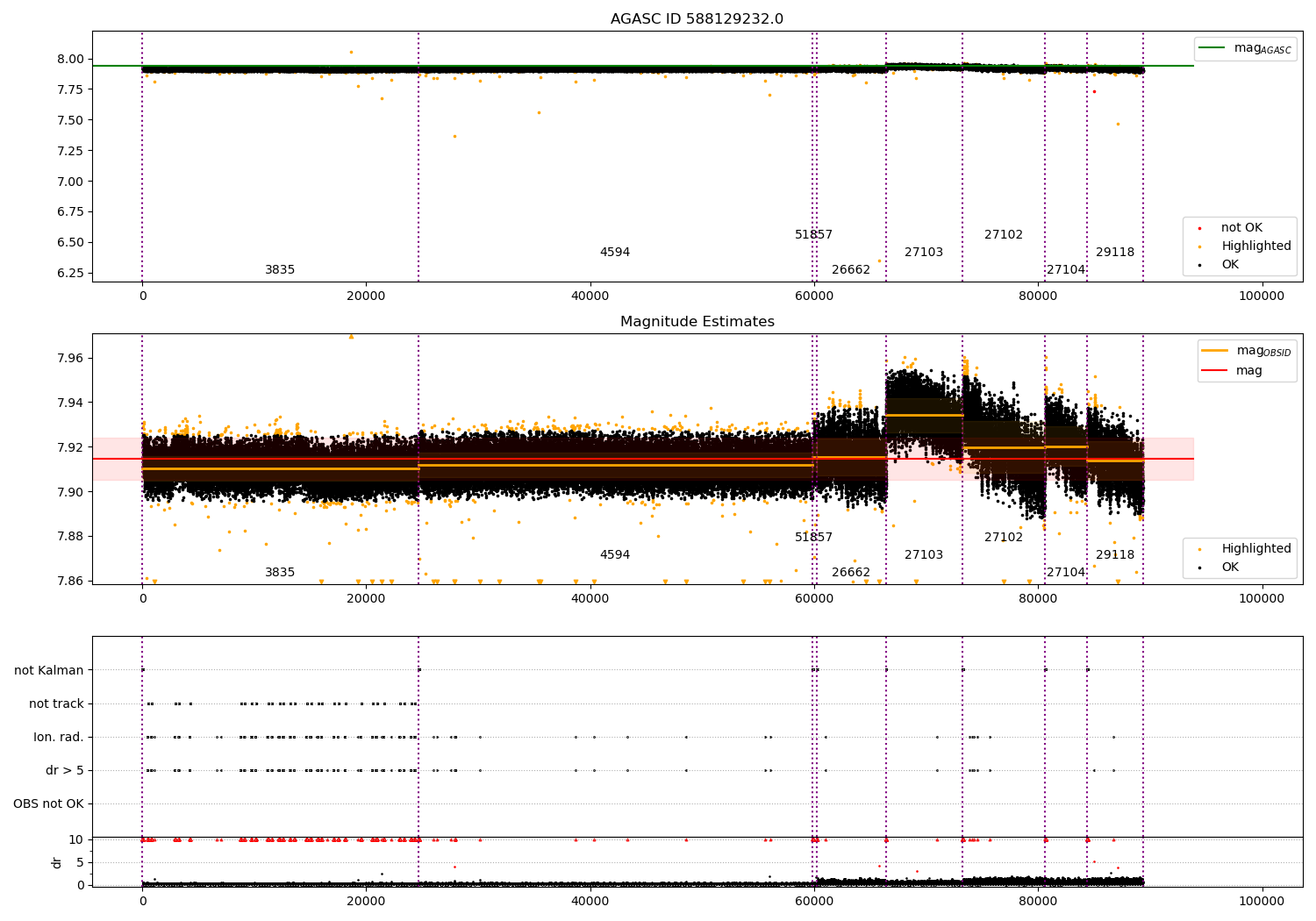Screen dimensions: 1316x921
Task: Click the 'Magnitude Estimates' subplot title
Action: click(x=697, y=322)
